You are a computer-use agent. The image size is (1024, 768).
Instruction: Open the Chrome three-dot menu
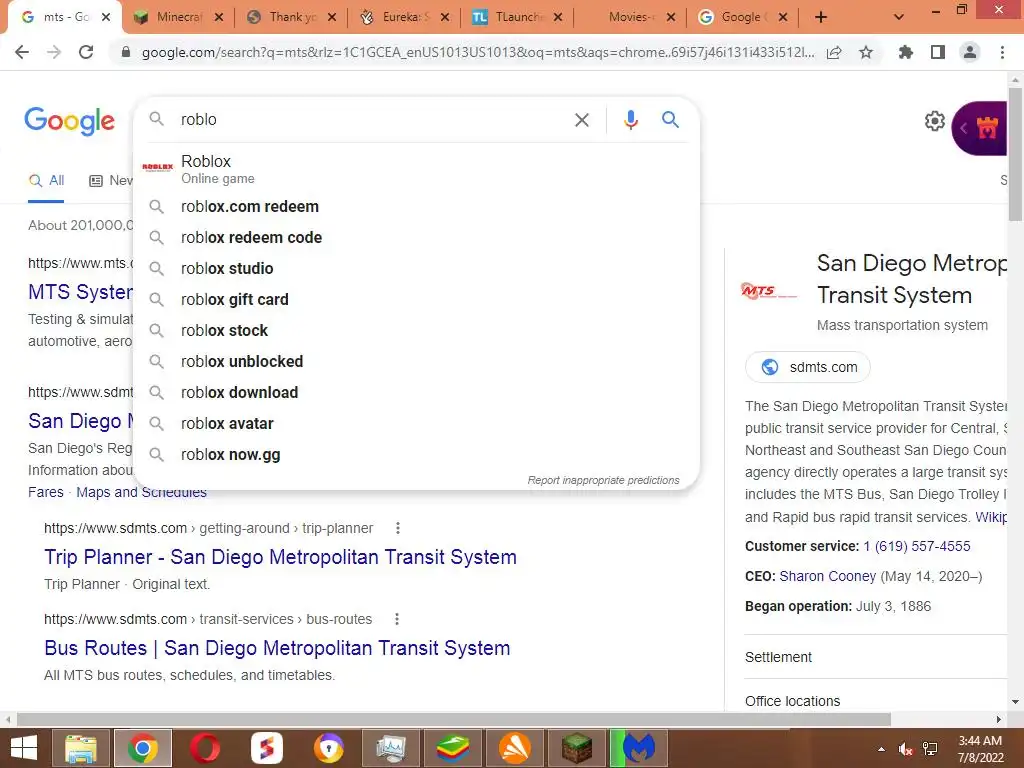pyautogui.click(x=1002, y=52)
